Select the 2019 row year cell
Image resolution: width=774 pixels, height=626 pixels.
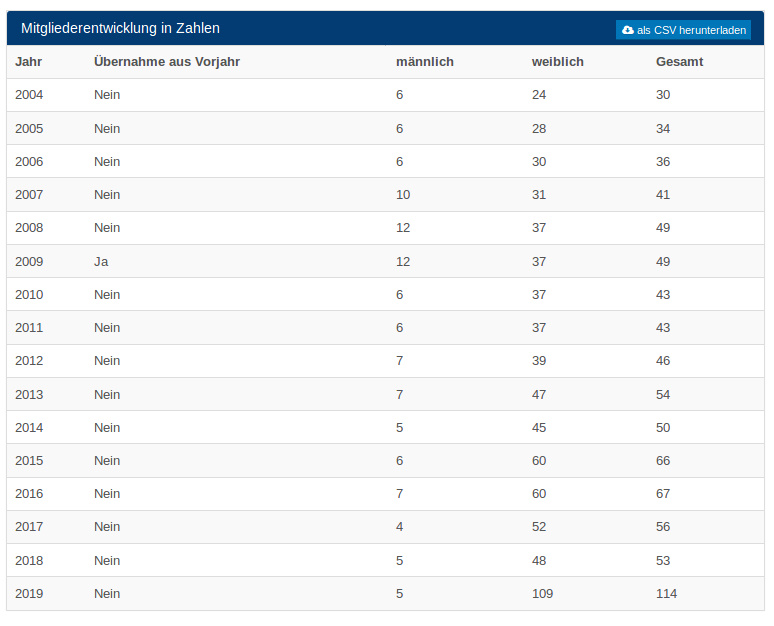click(x=29, y=593)
